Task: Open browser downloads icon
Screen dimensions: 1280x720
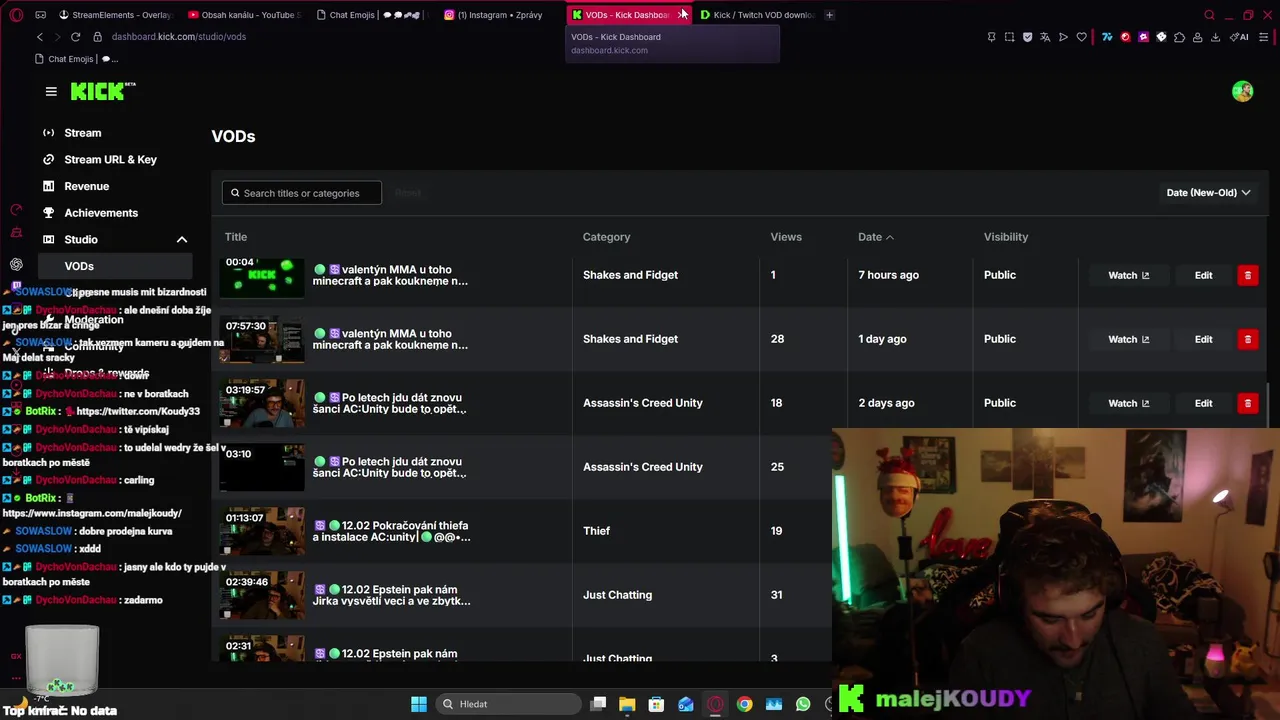Action: [1215, 37]
